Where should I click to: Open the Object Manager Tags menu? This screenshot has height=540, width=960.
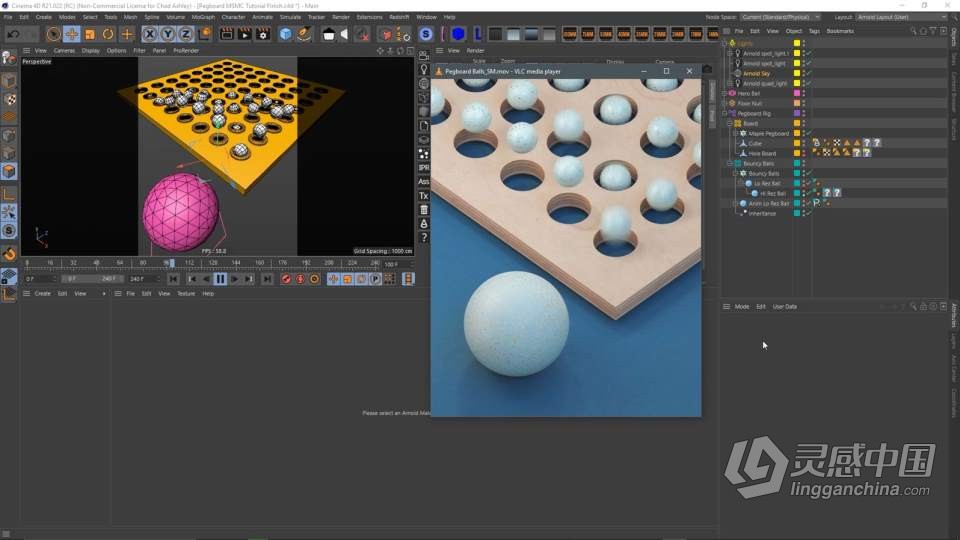coord(814,31)
